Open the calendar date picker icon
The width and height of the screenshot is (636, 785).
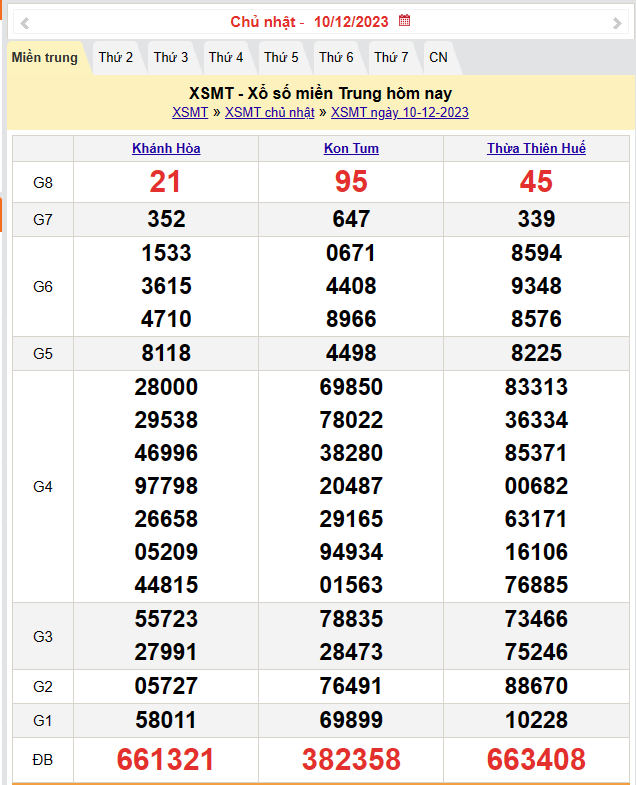404,21
